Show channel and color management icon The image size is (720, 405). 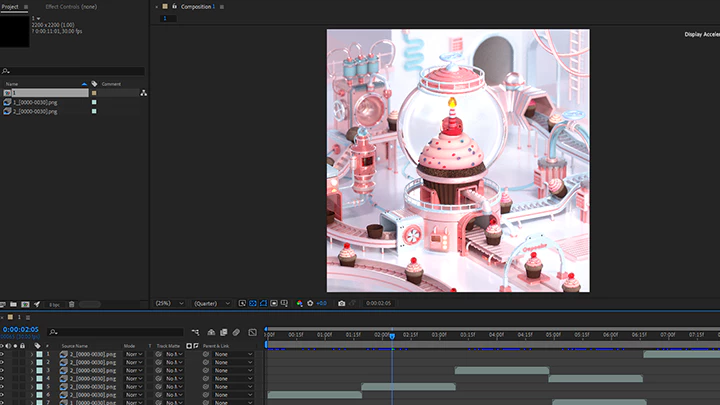[299, 303]
